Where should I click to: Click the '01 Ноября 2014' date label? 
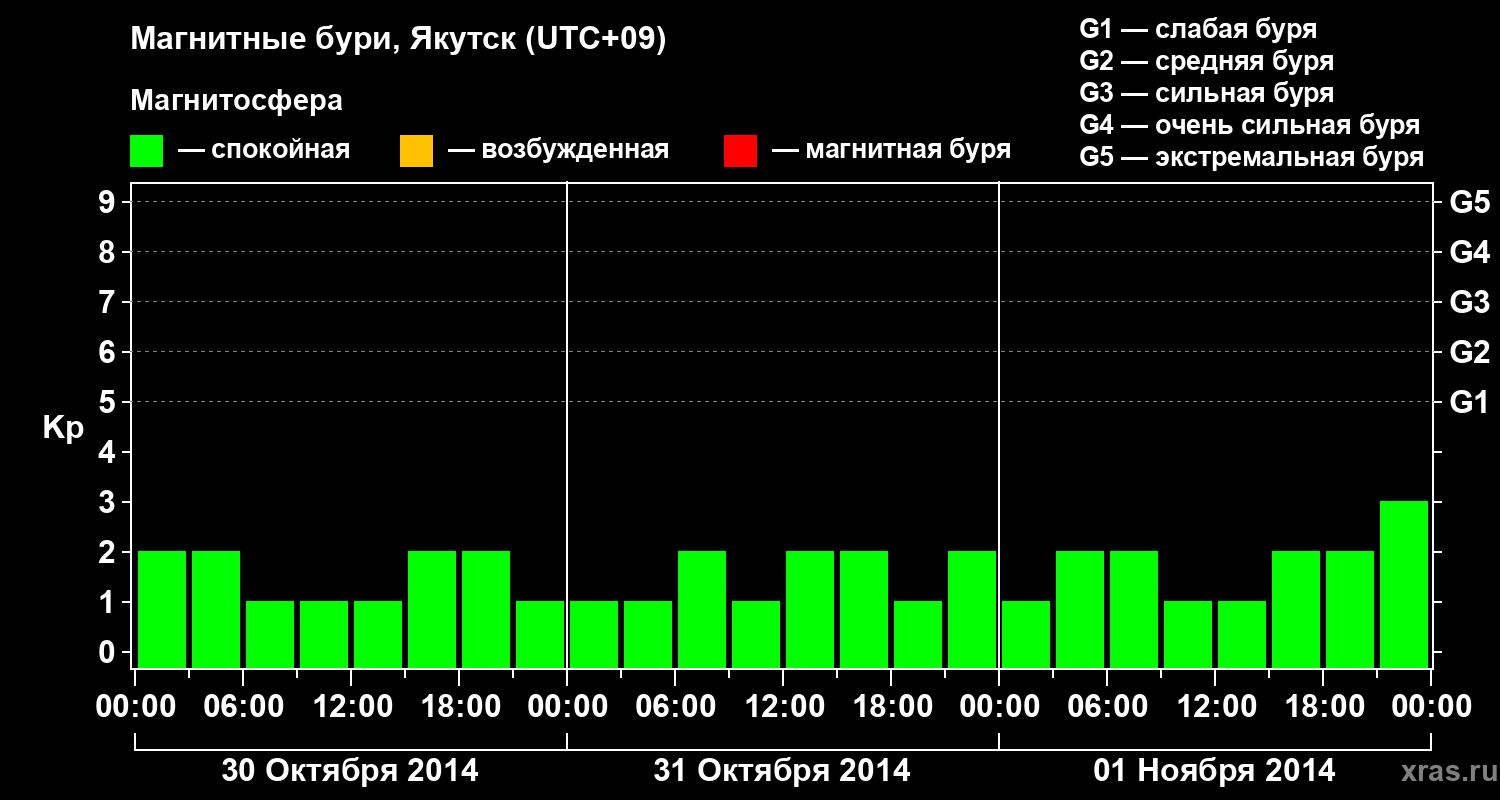[1214, 771]
